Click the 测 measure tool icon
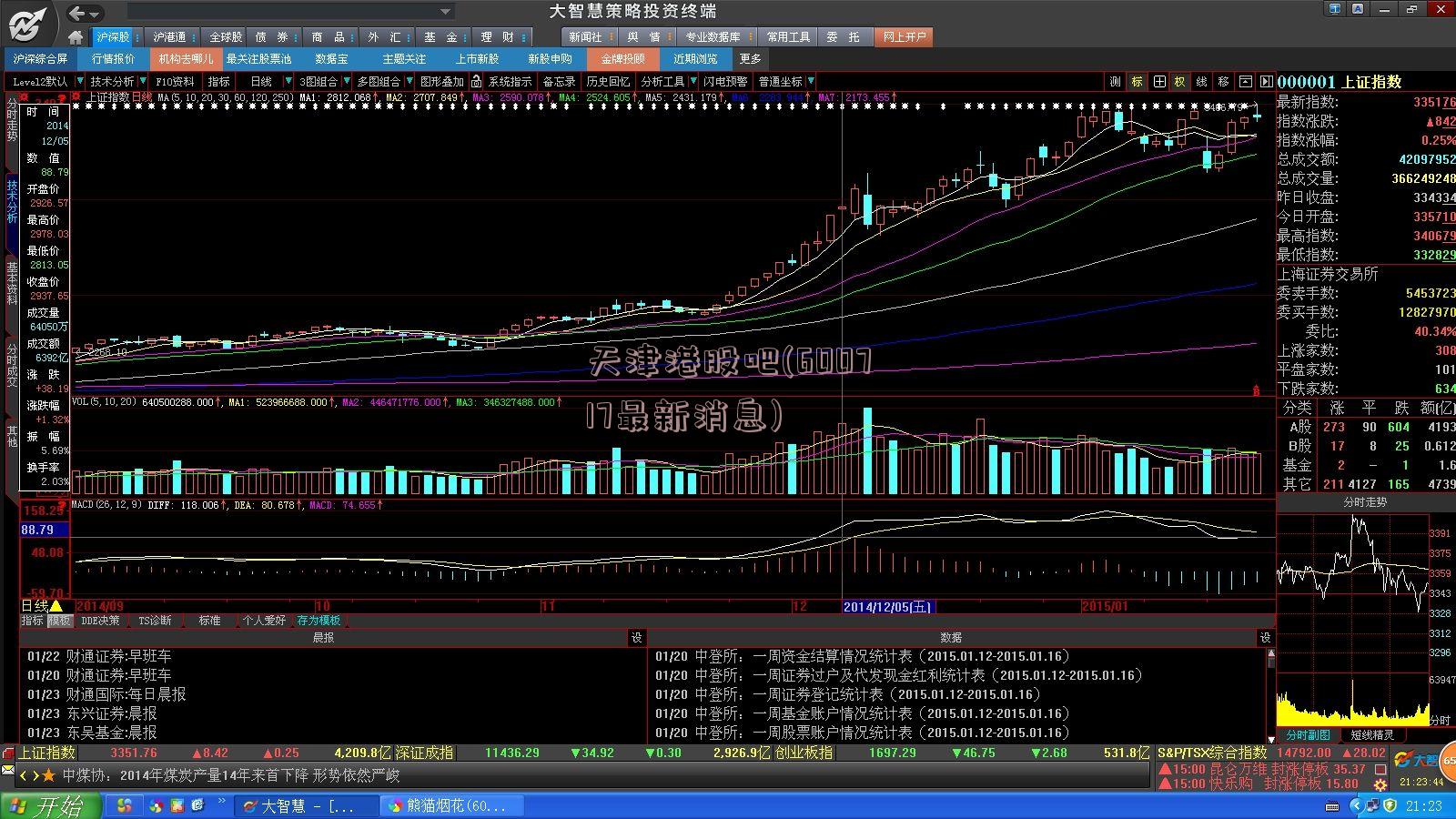The image size is (1456, 819). 1115,82
